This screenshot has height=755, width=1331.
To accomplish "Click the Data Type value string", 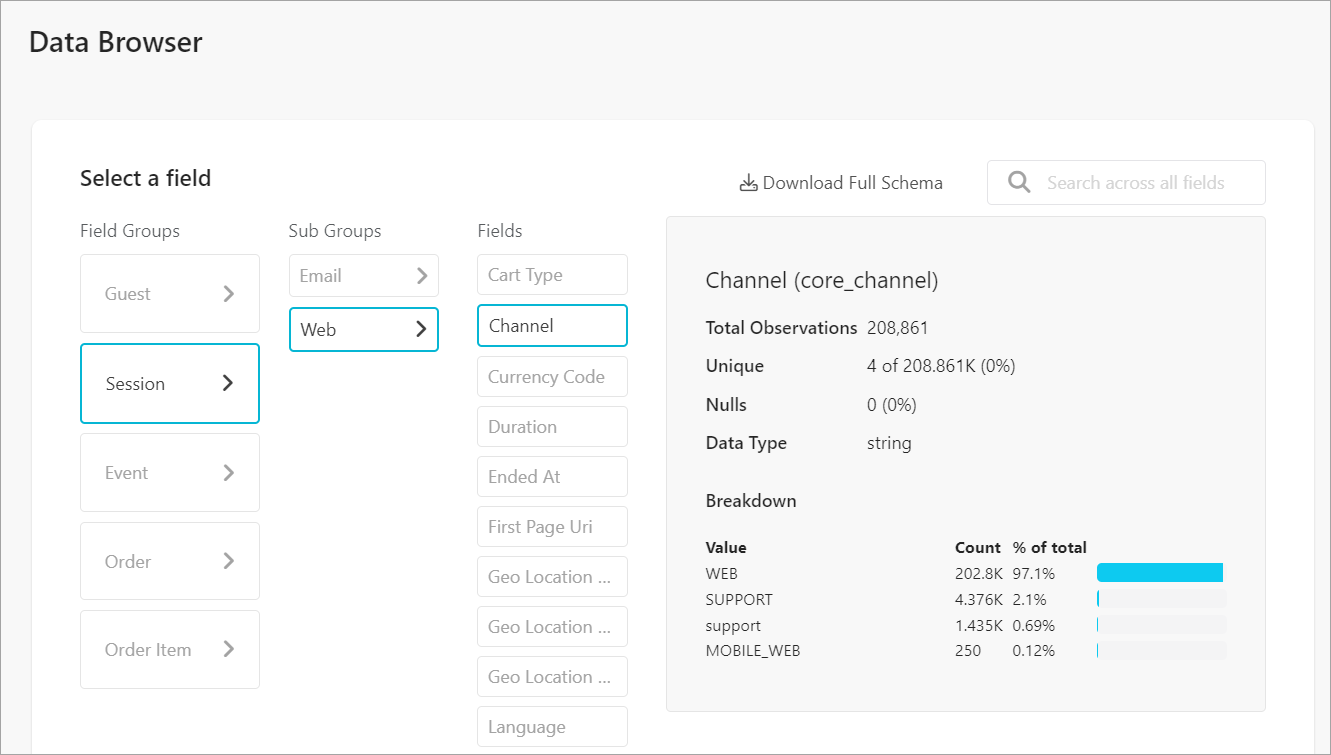I will (889, 443).
